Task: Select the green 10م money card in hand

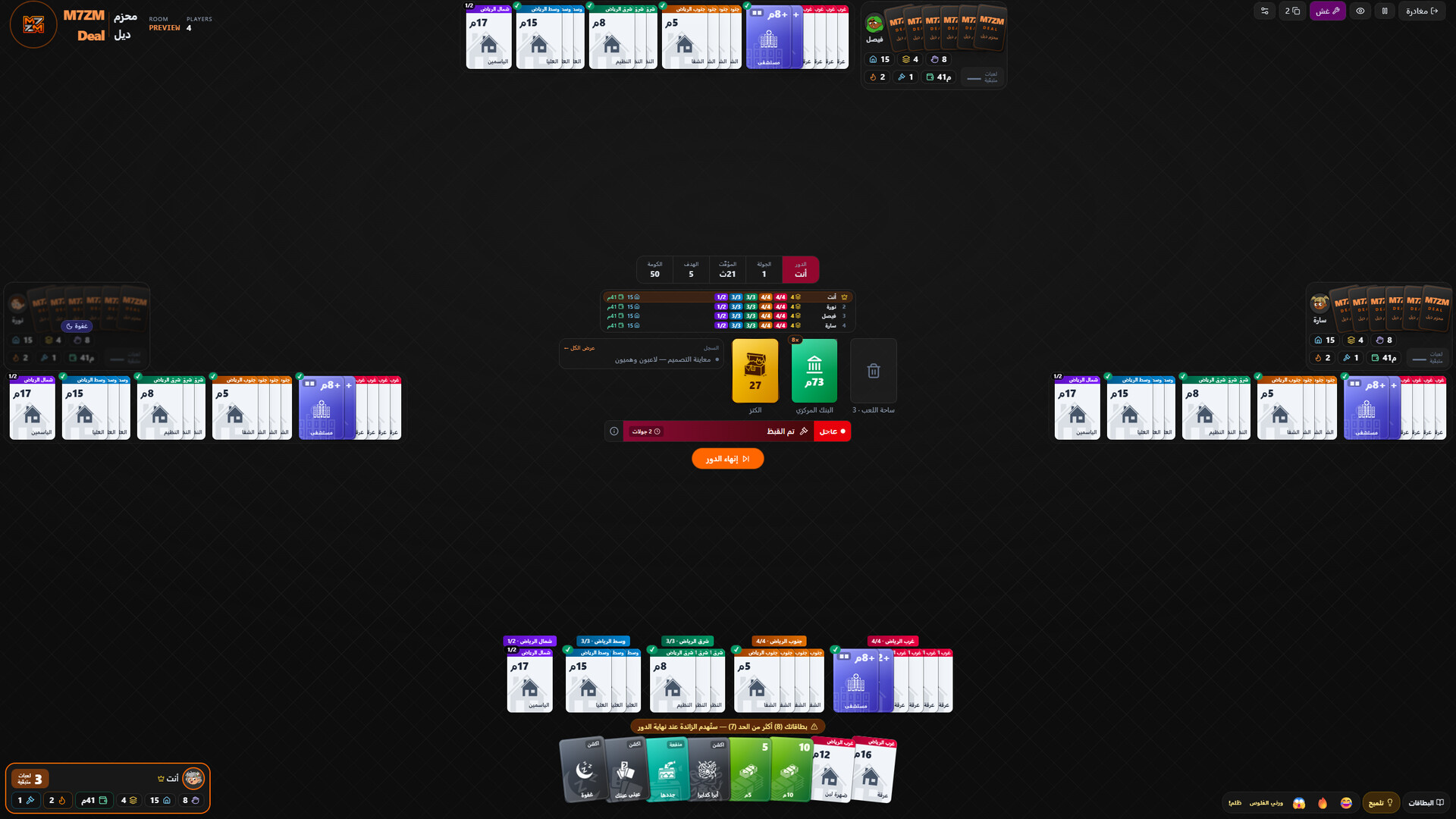Action: click(x=790, y=769)
